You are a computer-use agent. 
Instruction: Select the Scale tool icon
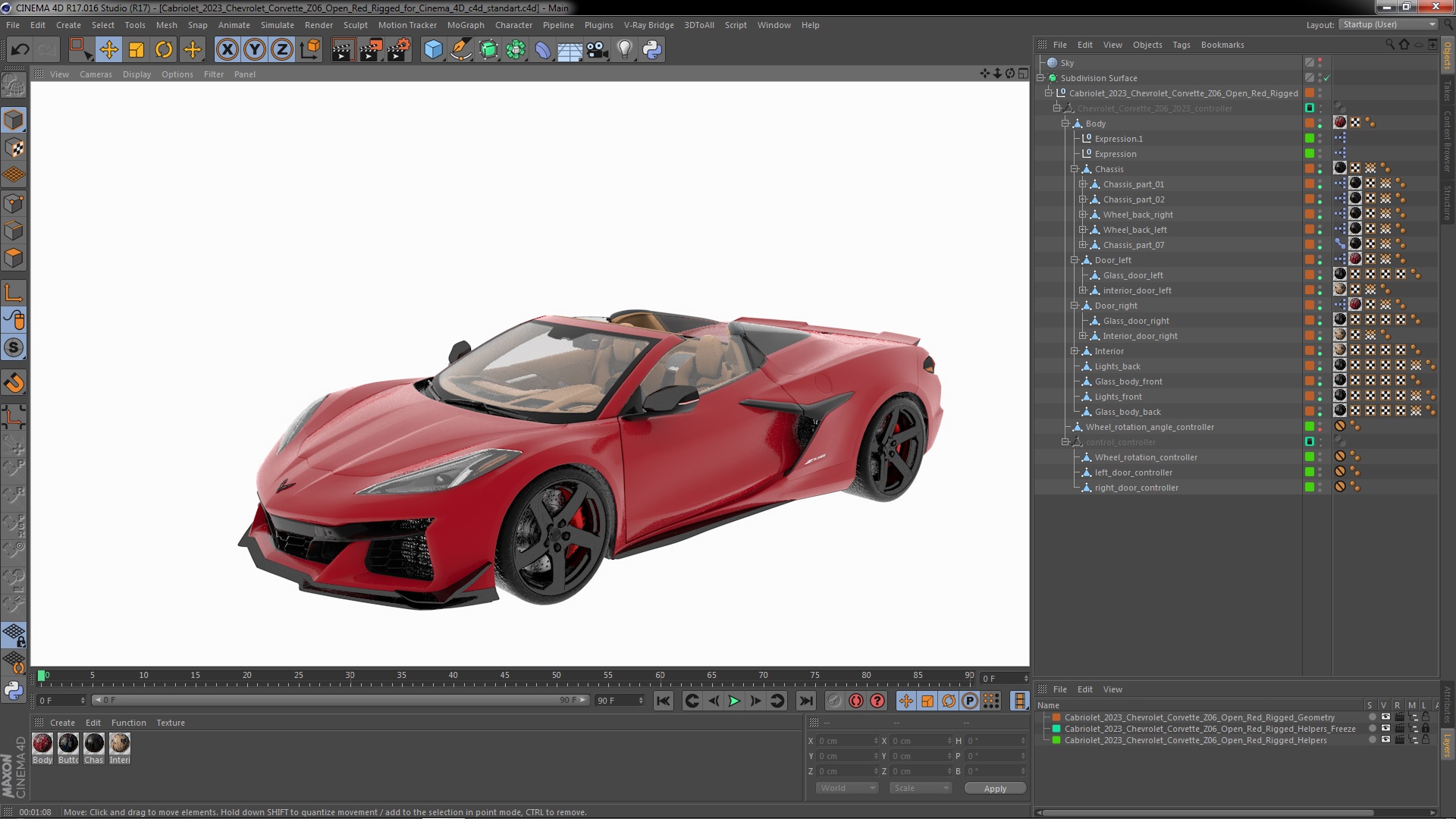136,50
